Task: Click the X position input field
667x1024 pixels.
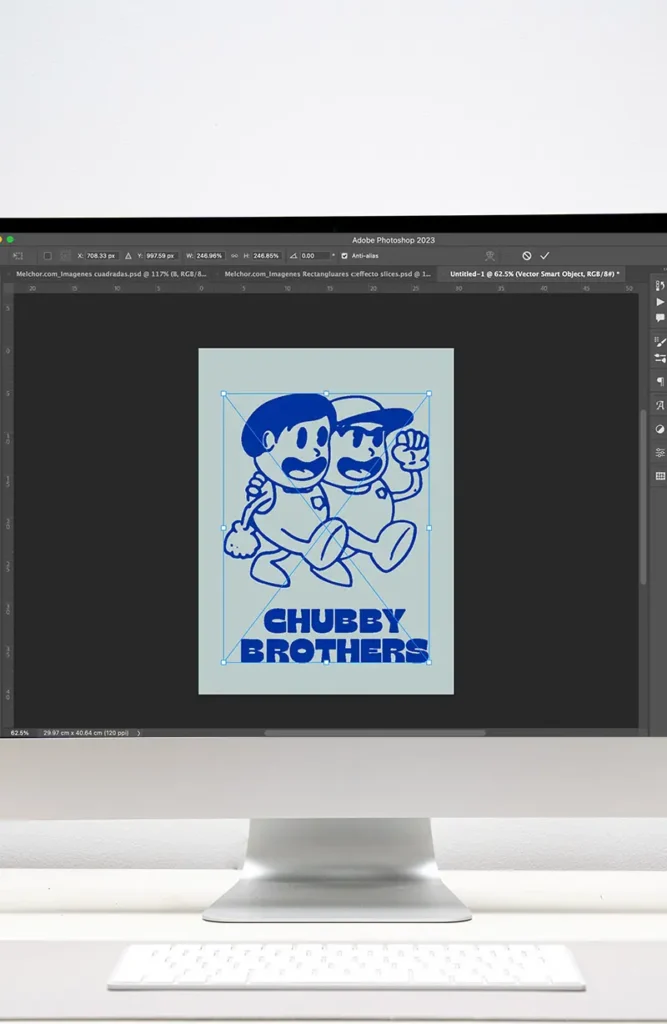Action: (x=102, y=256)
